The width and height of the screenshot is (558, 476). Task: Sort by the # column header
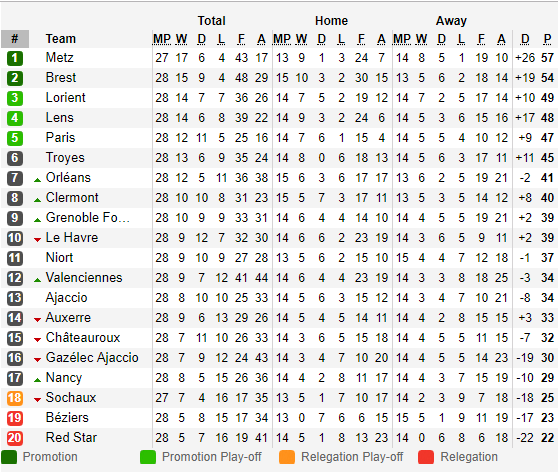click(x=15, y=39)
